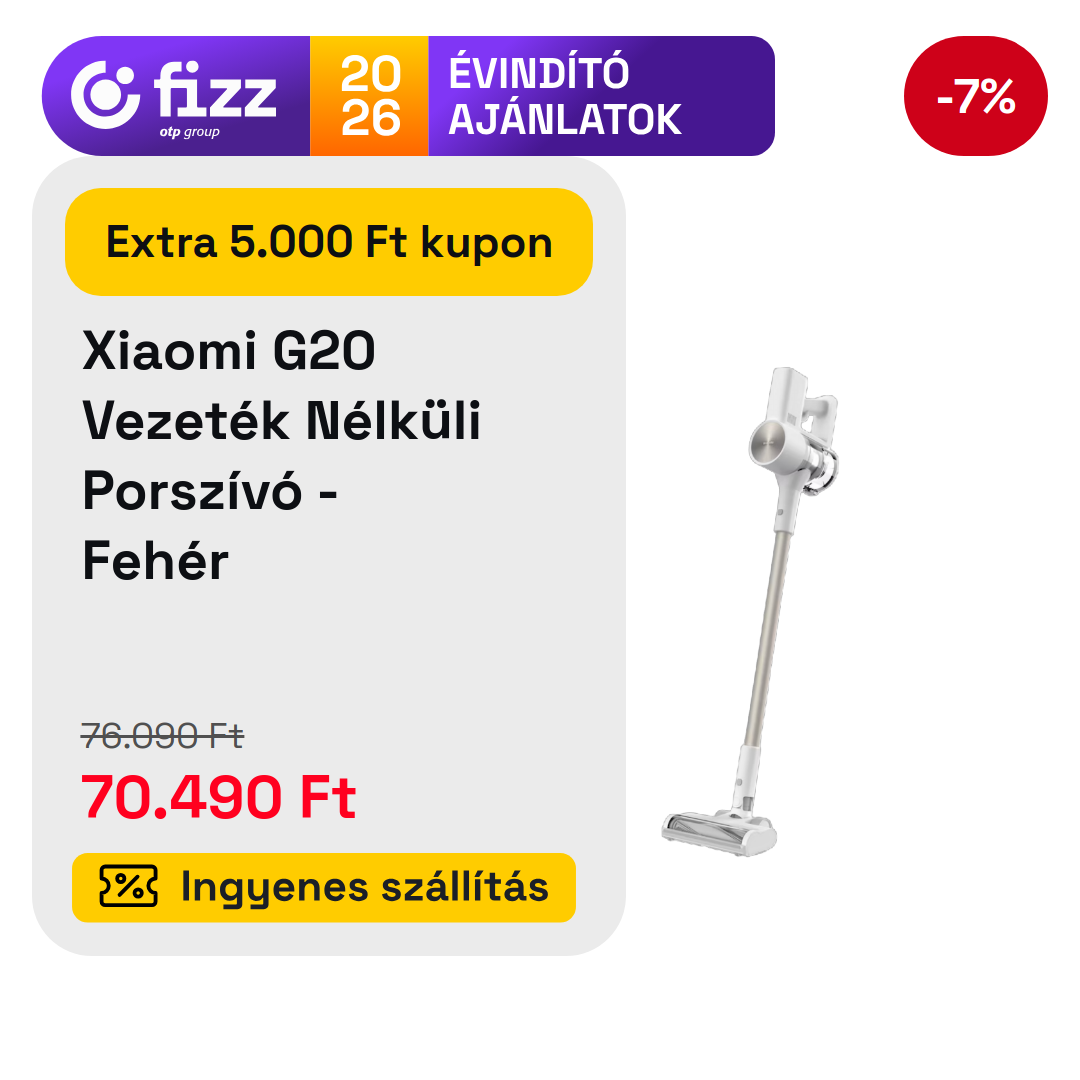Click the coupon ticket icon

pyautogui.click(x=128, y=886)
